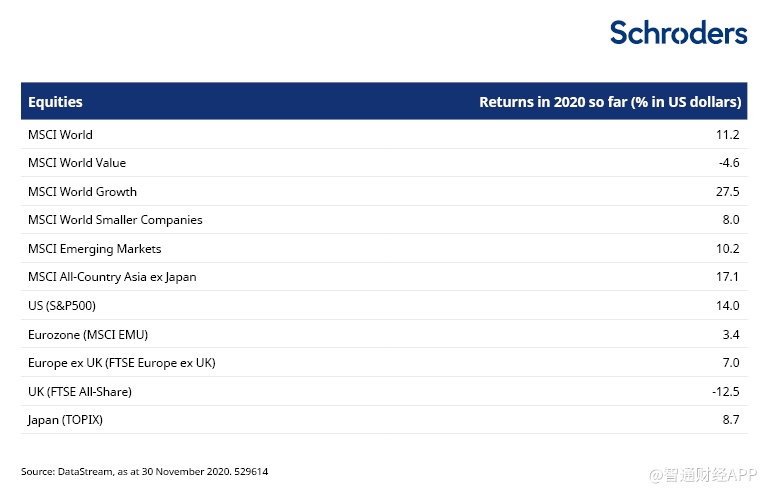This screenshot has width=767, height=494.
Task: Click the Equities column header
Action: pyautogui.click(x=55, y=102)
